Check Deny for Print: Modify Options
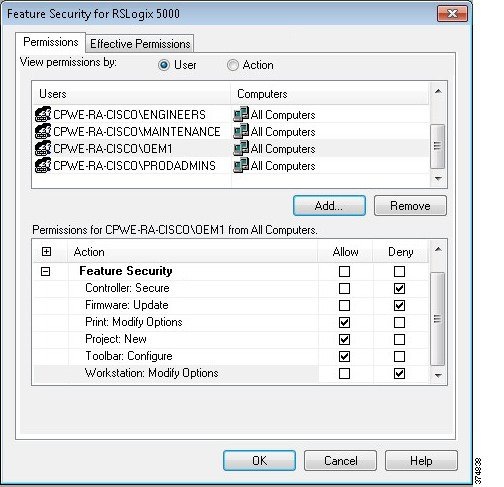Screen dimensions: 504x487 (399, 322)
